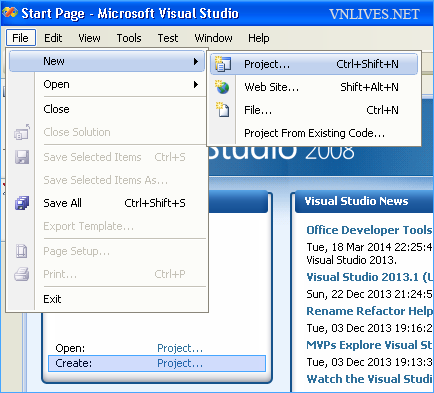The height and width of the screenshot is (393, 434).
Task: Select Project... in the New submenu
Action: (314, 64)
